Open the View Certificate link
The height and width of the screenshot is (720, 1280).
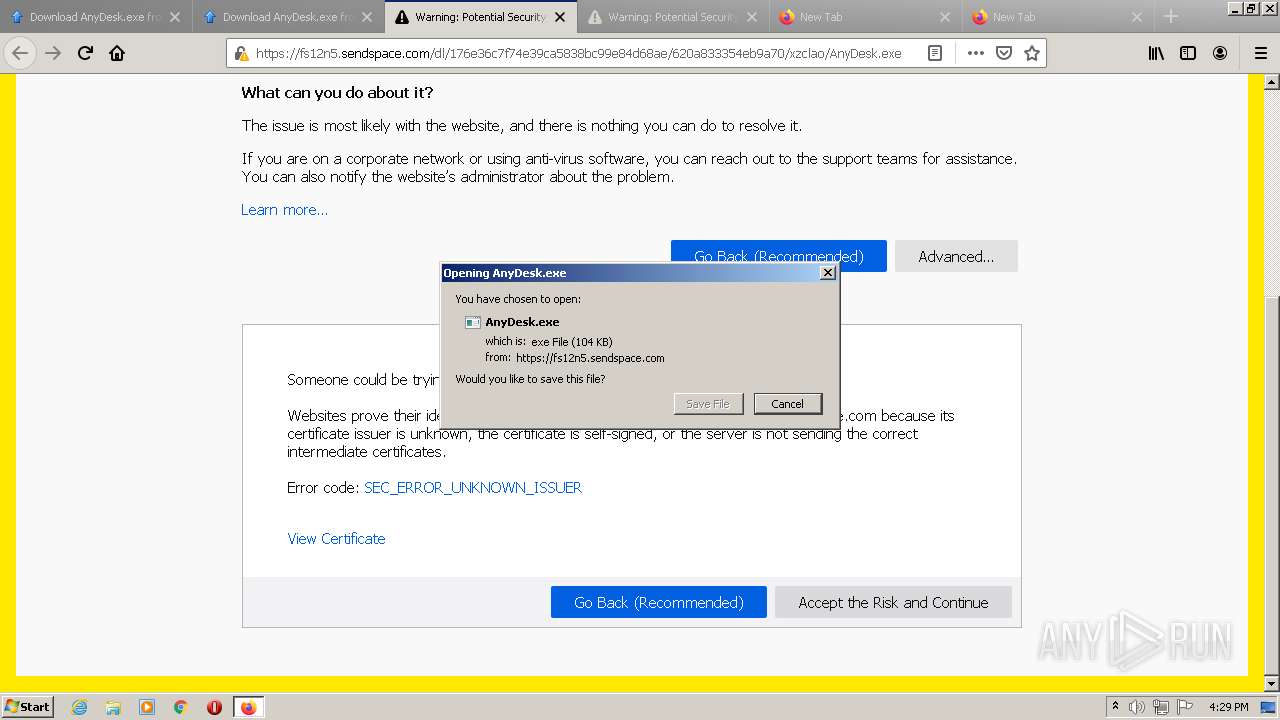(336, 539)
